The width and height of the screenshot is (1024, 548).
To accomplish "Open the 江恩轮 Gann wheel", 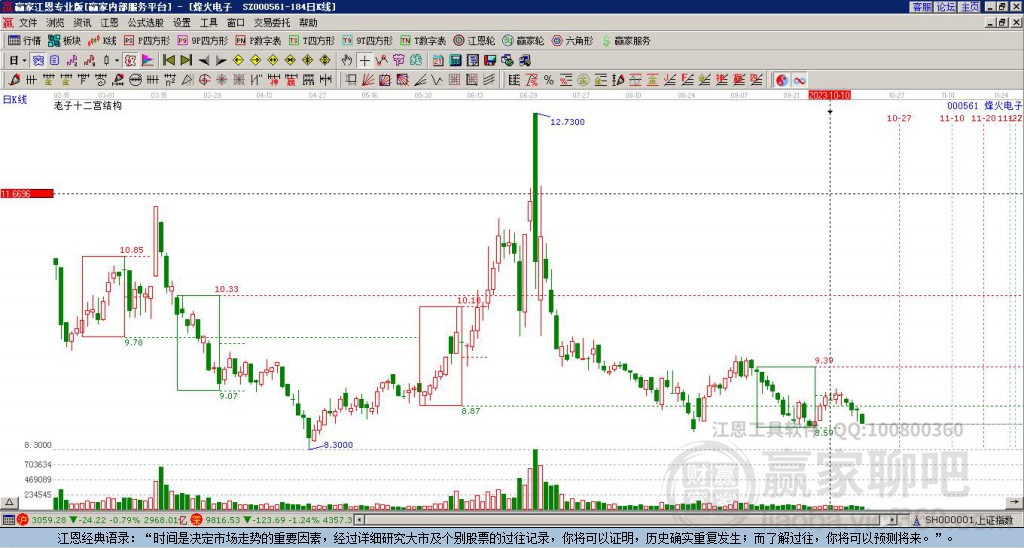I will tap(475, 40).
